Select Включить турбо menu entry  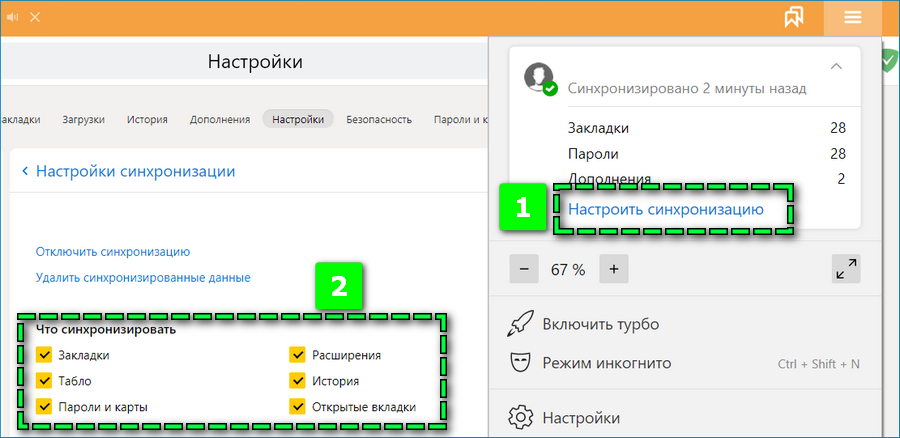(600, 324)
